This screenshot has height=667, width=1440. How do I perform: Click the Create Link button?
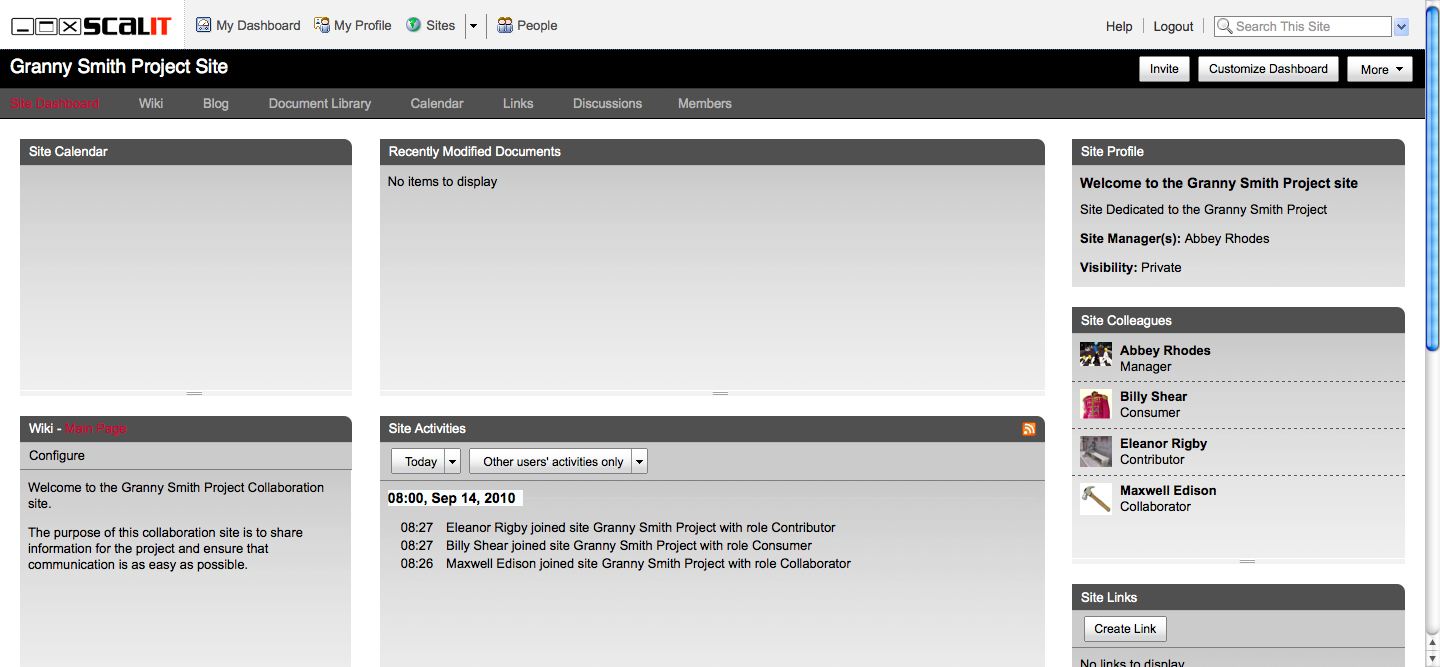1125,629
